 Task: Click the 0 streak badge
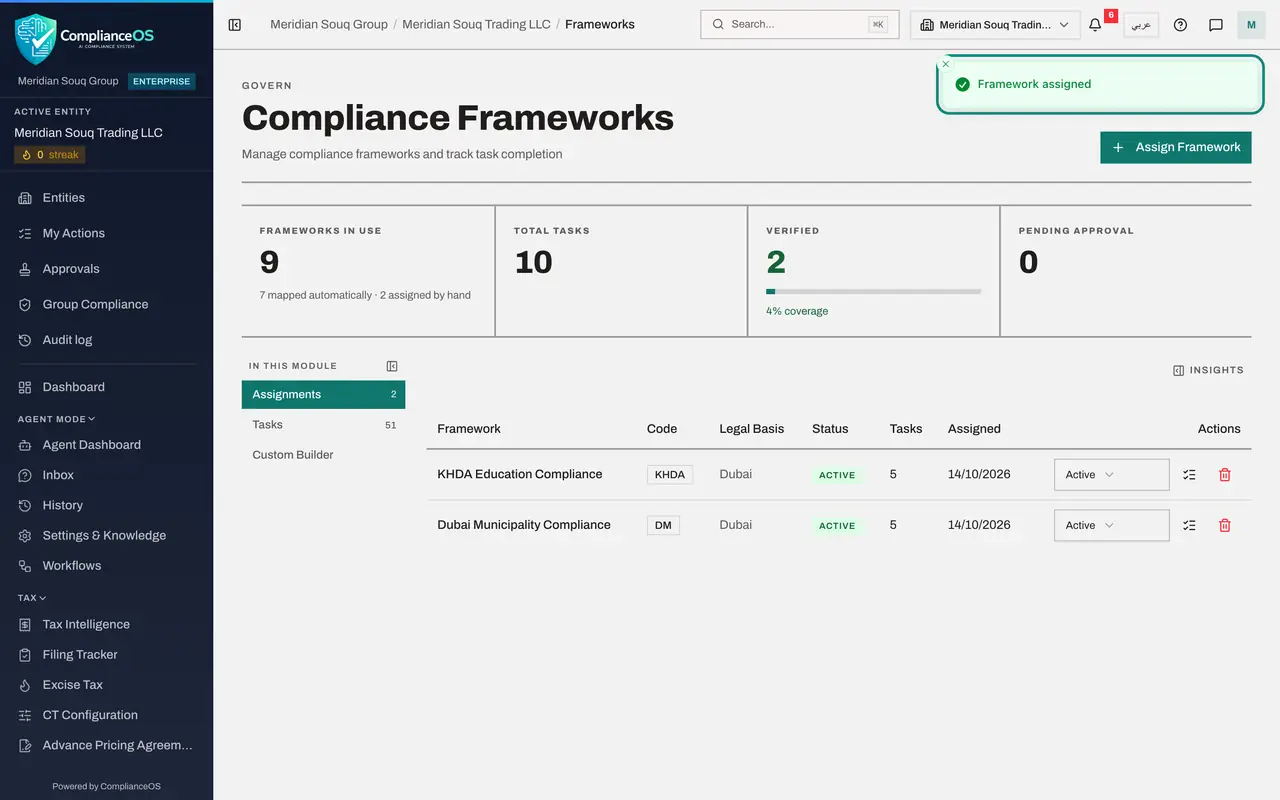point(50,155)
